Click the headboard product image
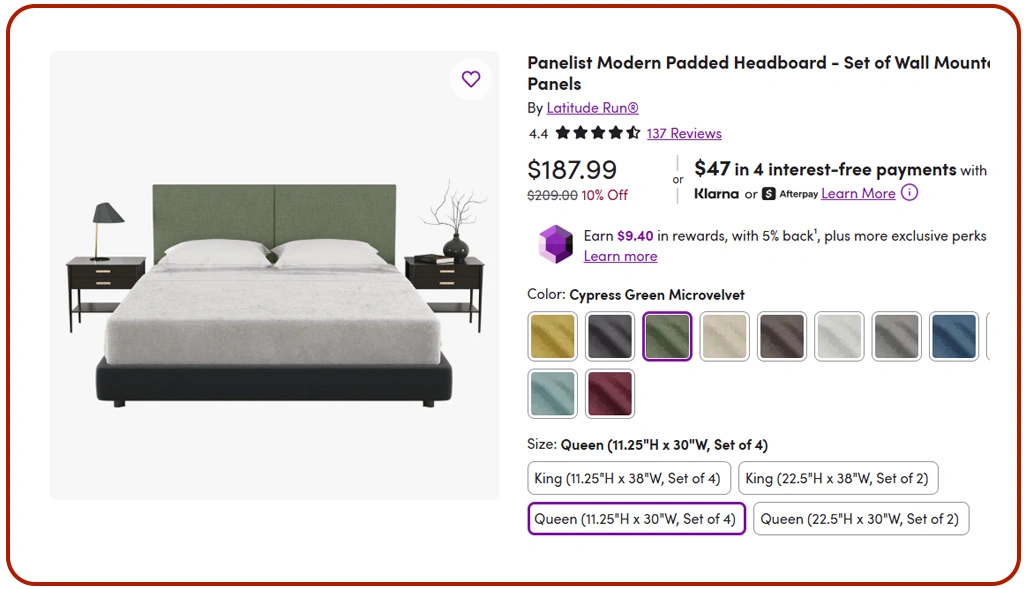The width and height of the screenshot is (1026, 589). 273,275
